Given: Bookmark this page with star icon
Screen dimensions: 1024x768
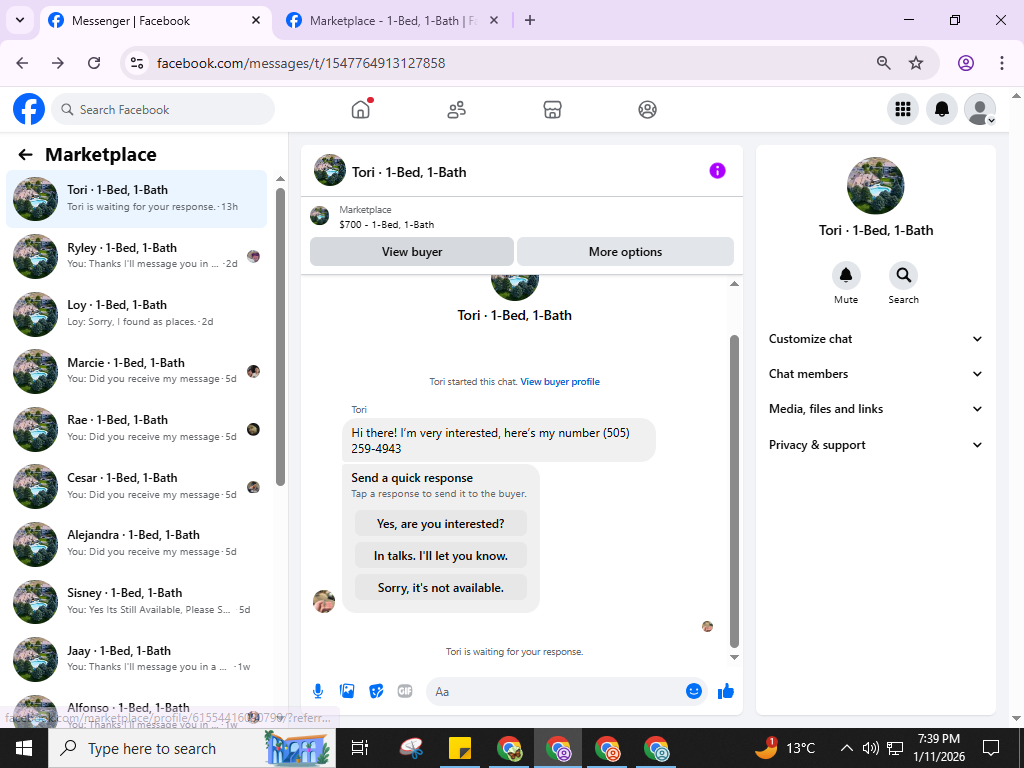Looking at the screenshot, I should 916,63.
